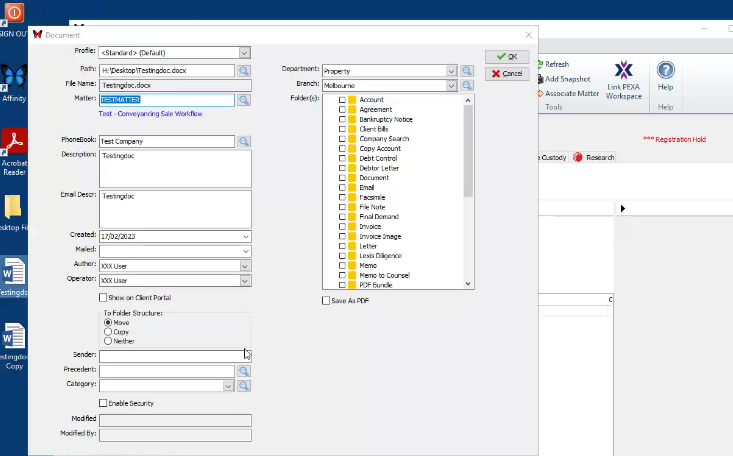
Task: Click the Department lookup search icon
Action: [x=467, y=71]
